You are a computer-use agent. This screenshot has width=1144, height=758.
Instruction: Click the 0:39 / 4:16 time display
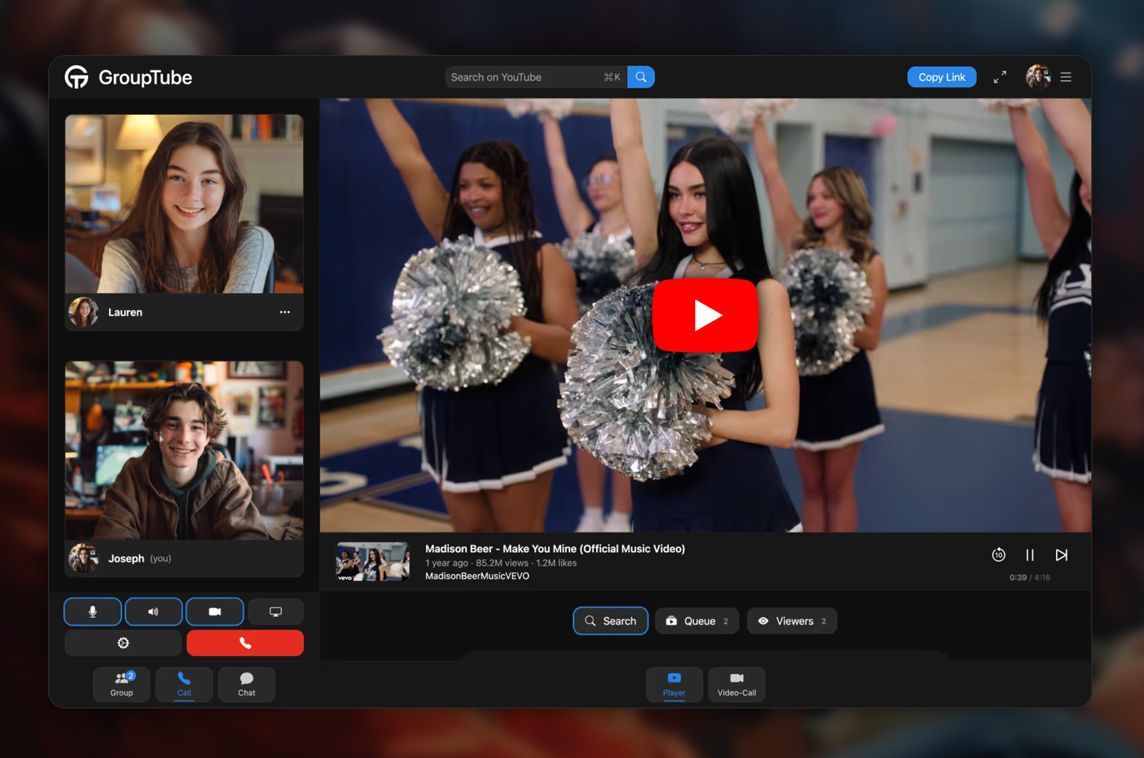click(1029, 577)
